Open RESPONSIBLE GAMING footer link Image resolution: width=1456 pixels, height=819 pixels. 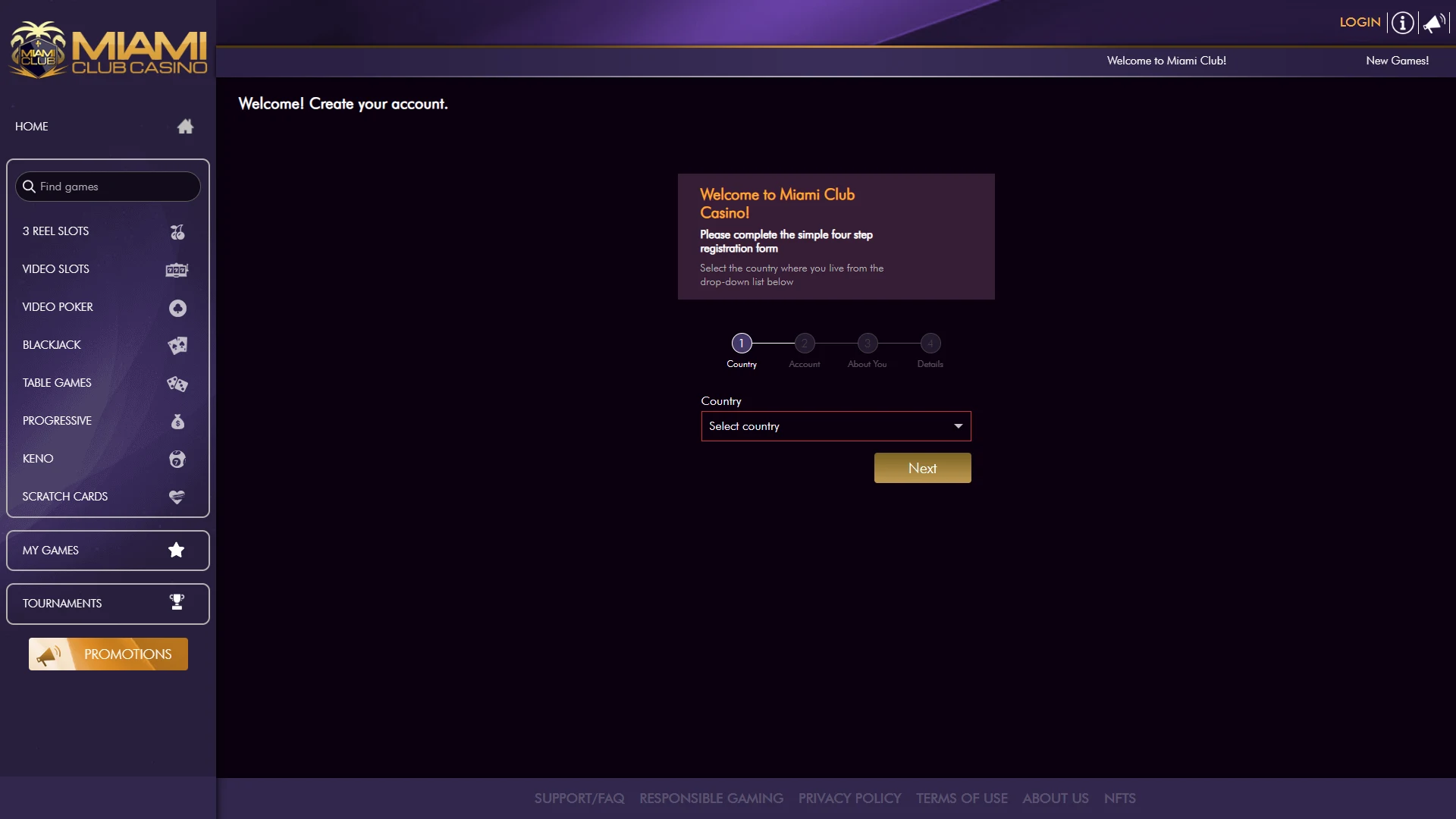point(711,799)
